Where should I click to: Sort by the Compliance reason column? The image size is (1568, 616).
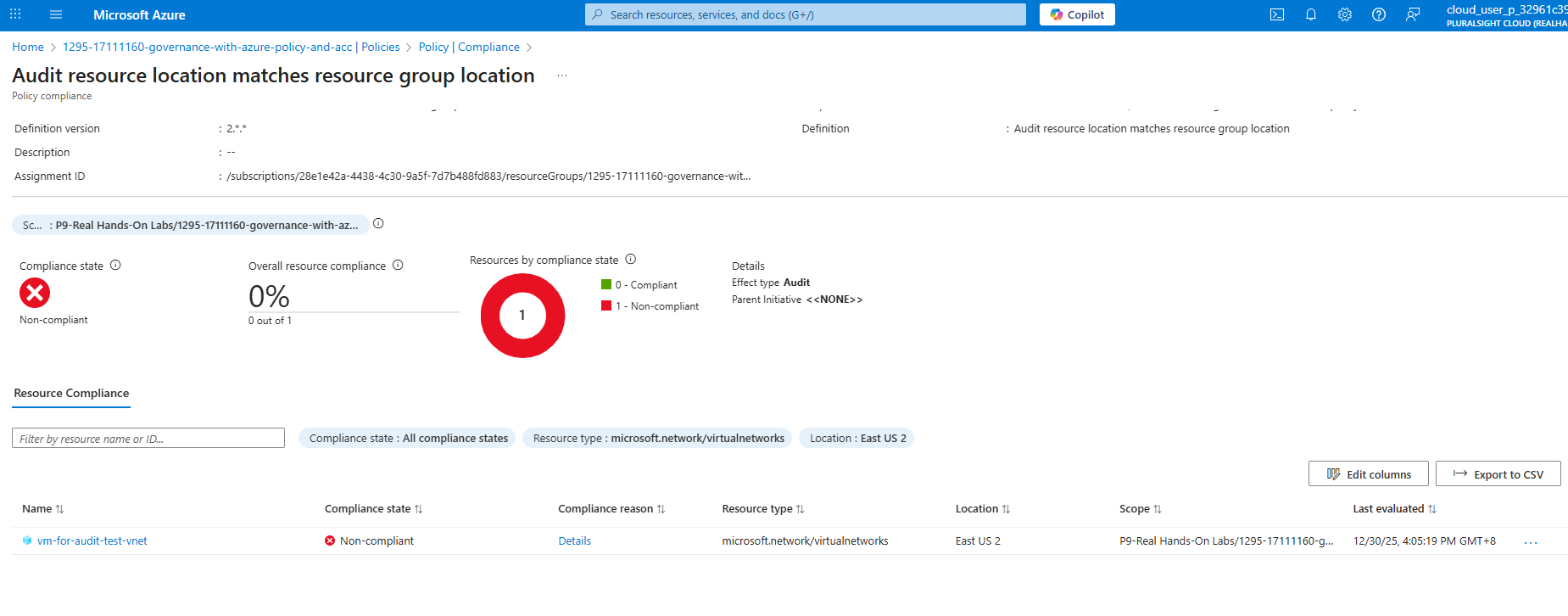click(x=611, y=509)
